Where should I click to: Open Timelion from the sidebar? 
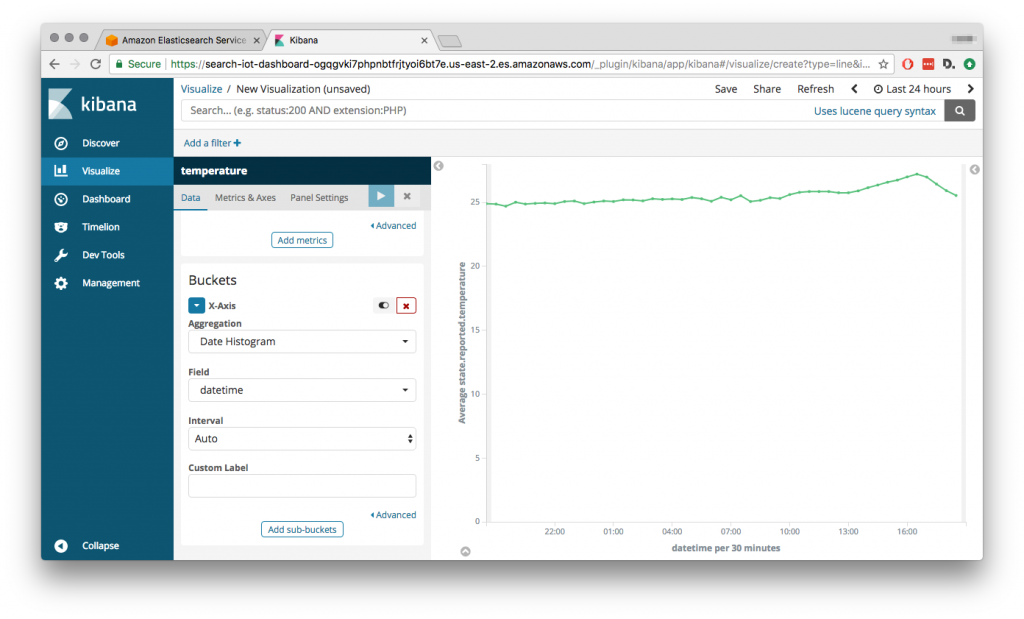coord(92,226)
